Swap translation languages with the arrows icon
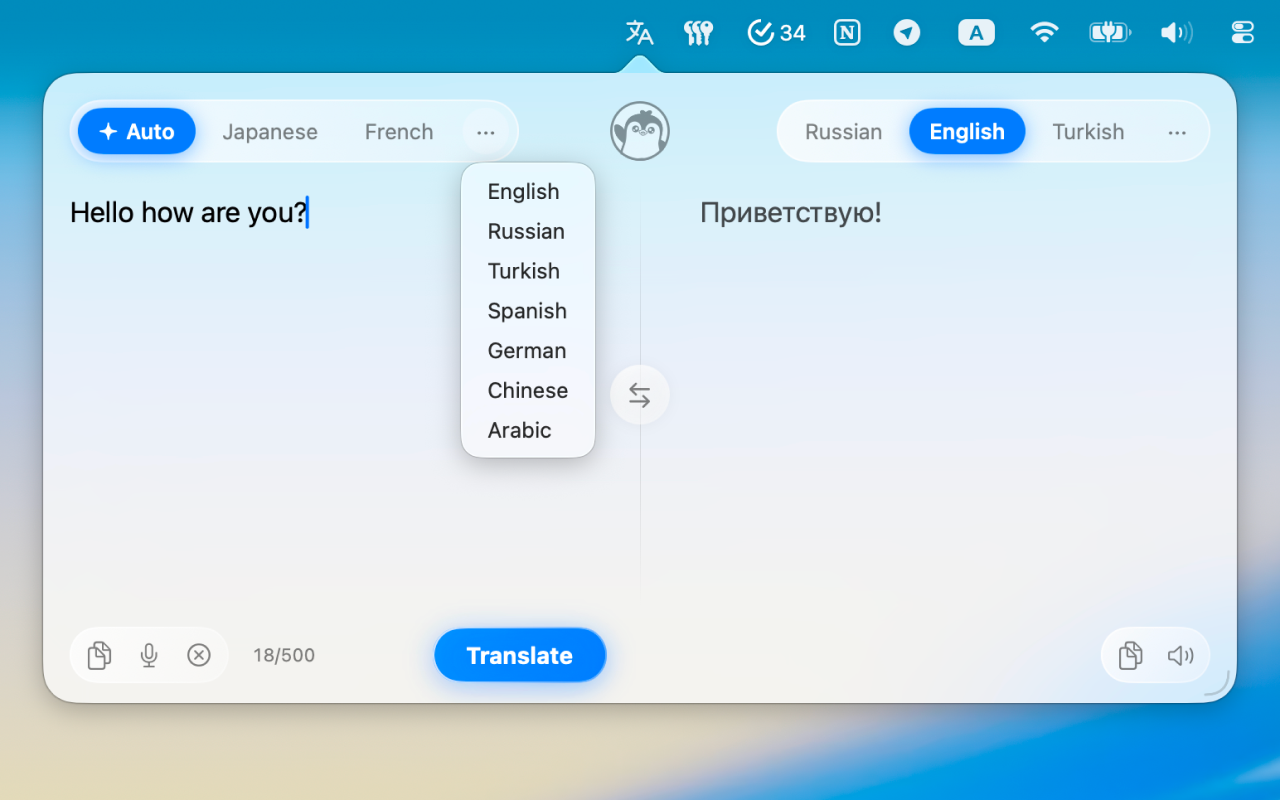The image size is (1280, 800). (639, 394)
